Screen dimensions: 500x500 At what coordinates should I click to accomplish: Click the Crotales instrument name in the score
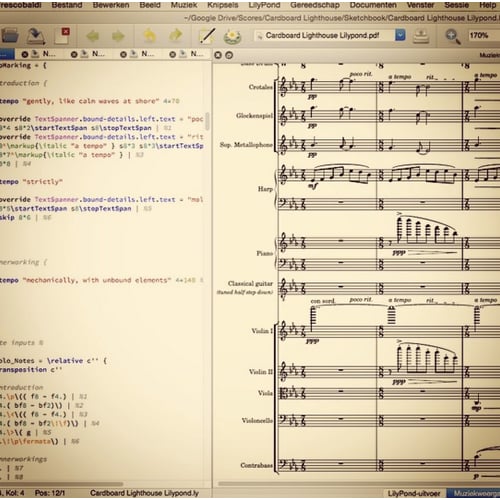261,87
